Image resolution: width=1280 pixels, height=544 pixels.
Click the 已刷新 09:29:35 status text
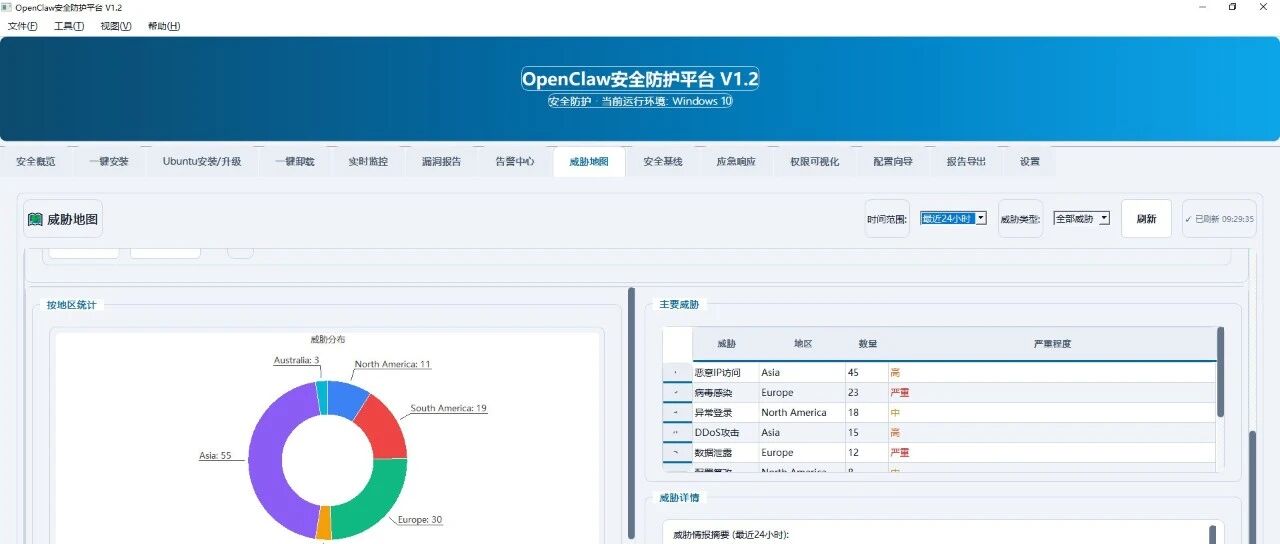1219,219
